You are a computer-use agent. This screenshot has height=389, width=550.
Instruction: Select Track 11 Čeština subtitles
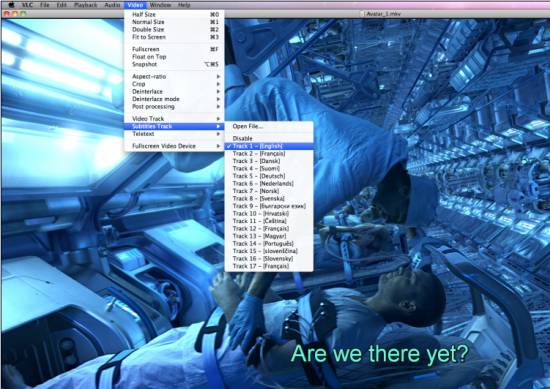[x=269, y=221]
